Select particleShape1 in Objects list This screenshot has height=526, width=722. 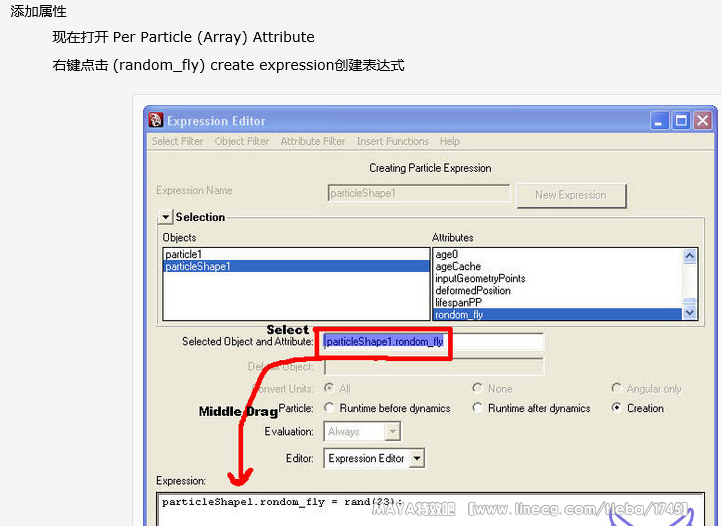[198, 267]
